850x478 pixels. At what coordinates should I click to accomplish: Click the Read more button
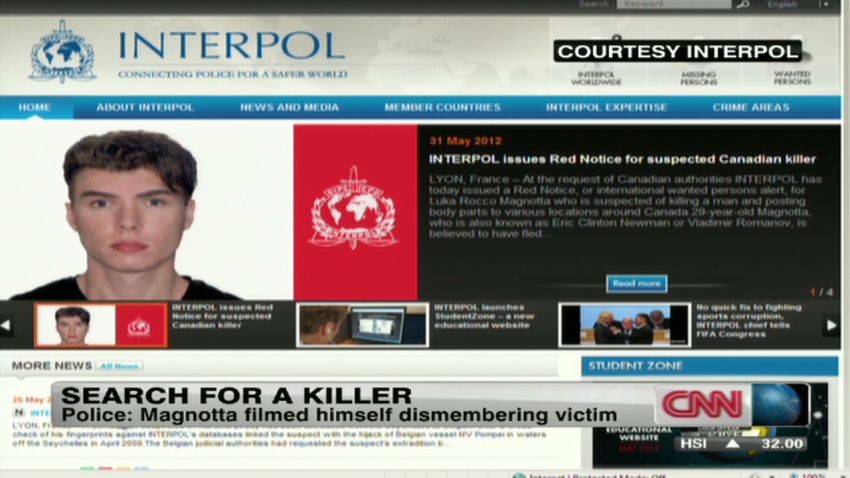[636, 283]
